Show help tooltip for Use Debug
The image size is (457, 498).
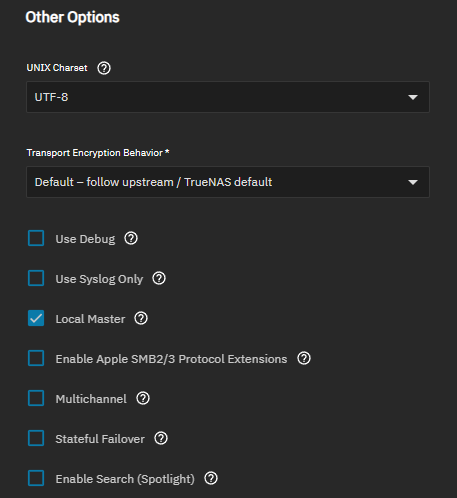(131, 238)
